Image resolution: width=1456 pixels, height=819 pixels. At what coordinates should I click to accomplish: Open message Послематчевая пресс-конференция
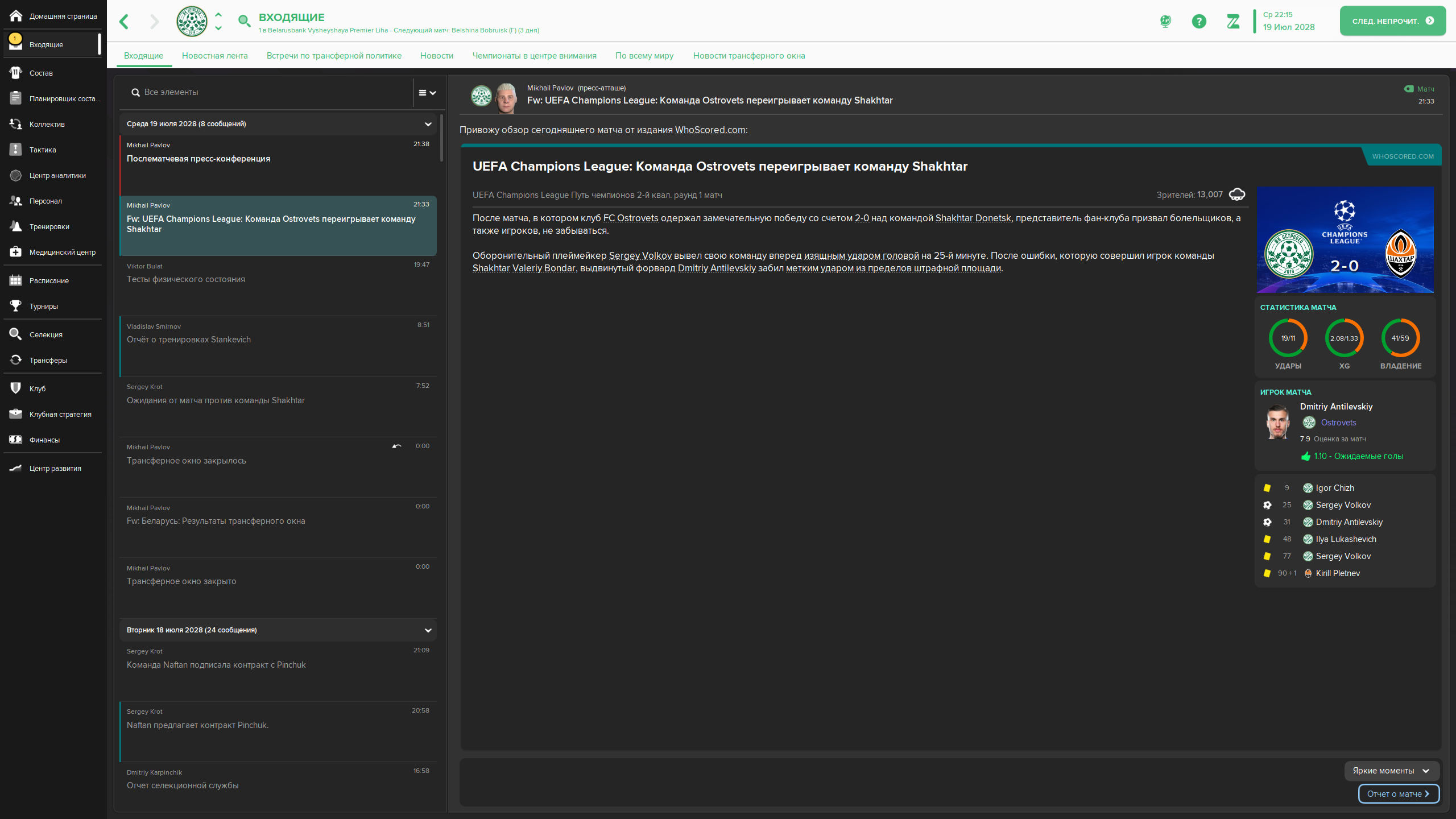(278, 165)
